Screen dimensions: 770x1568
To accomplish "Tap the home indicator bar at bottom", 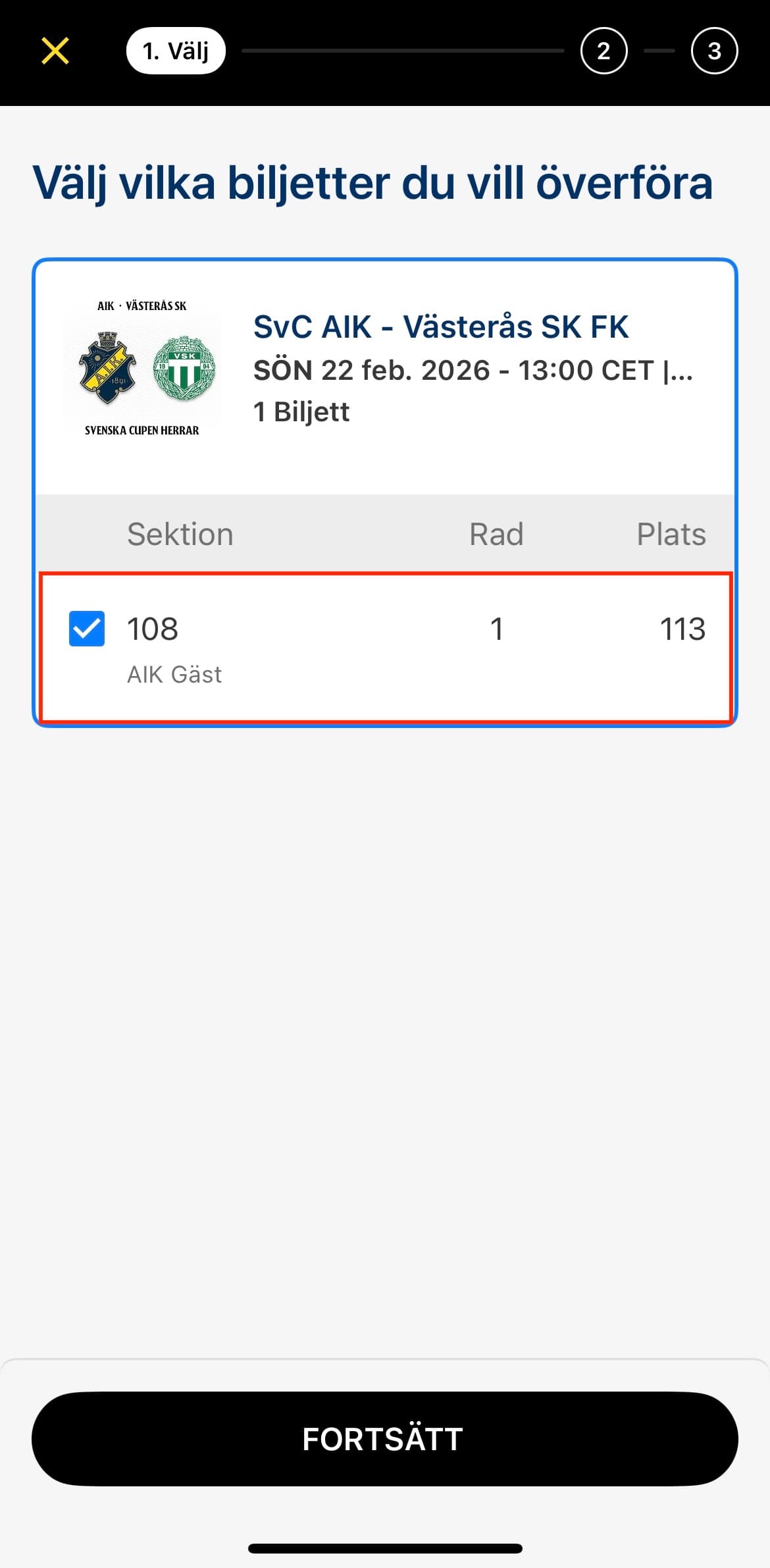I will tap(385, 1548).
